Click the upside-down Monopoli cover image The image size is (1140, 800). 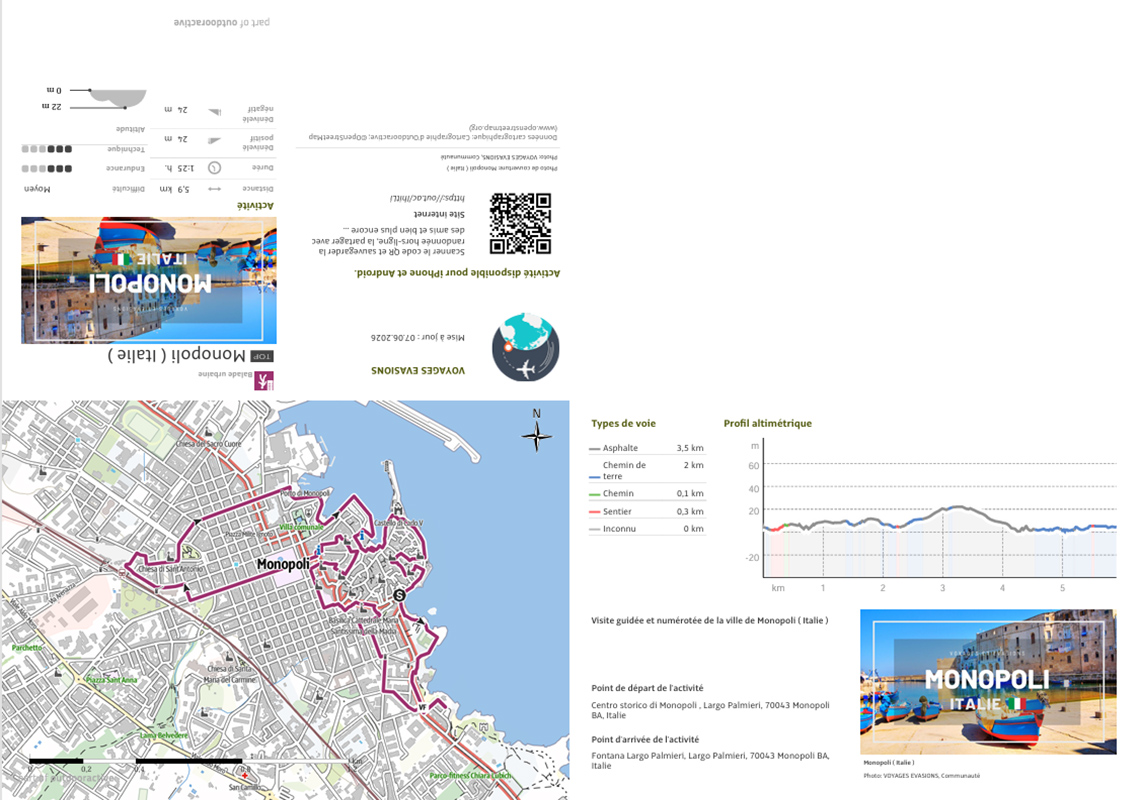click(149, 280)
